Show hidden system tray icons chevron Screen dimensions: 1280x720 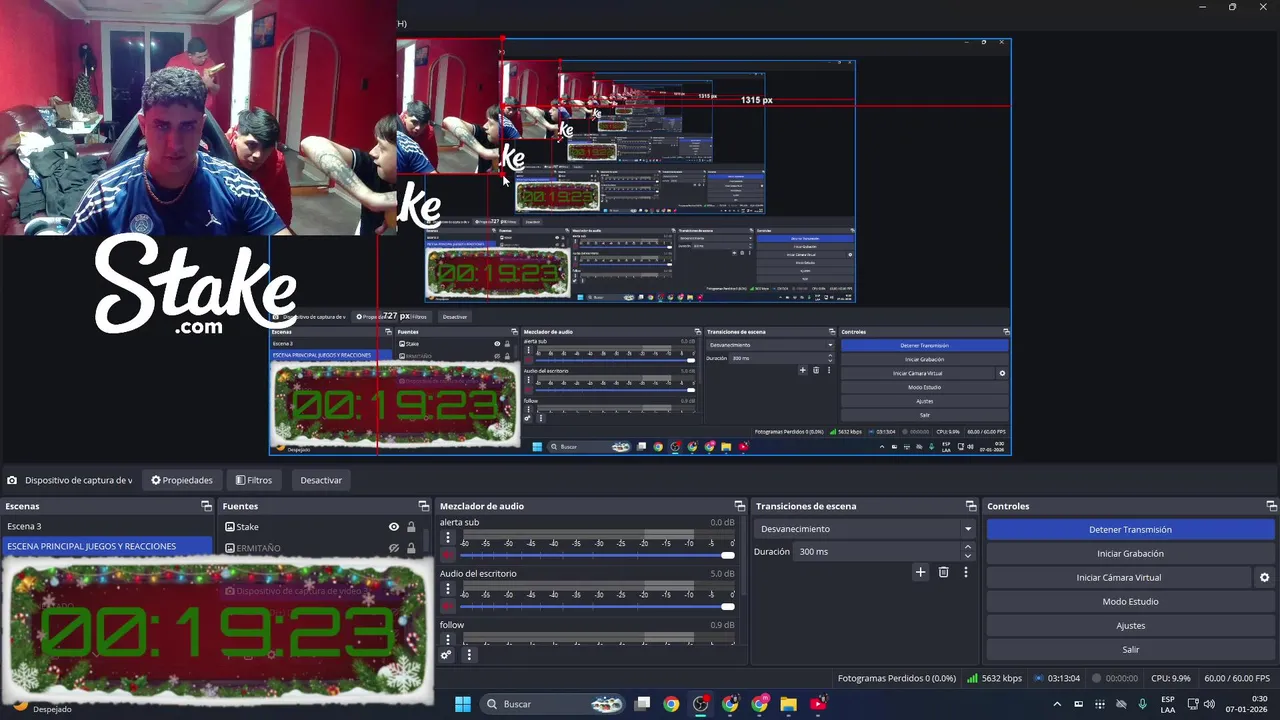[x=1057, y=704]
